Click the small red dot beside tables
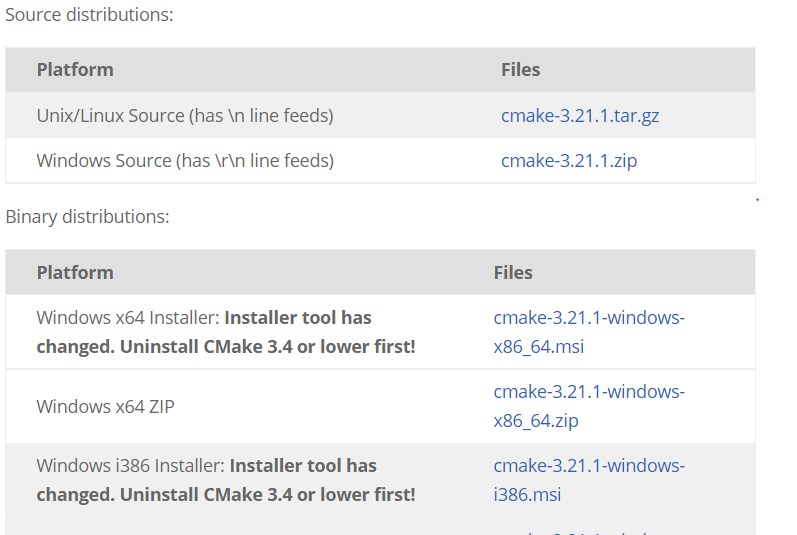This screenshot has width=797, height=535. coord(757,200)
